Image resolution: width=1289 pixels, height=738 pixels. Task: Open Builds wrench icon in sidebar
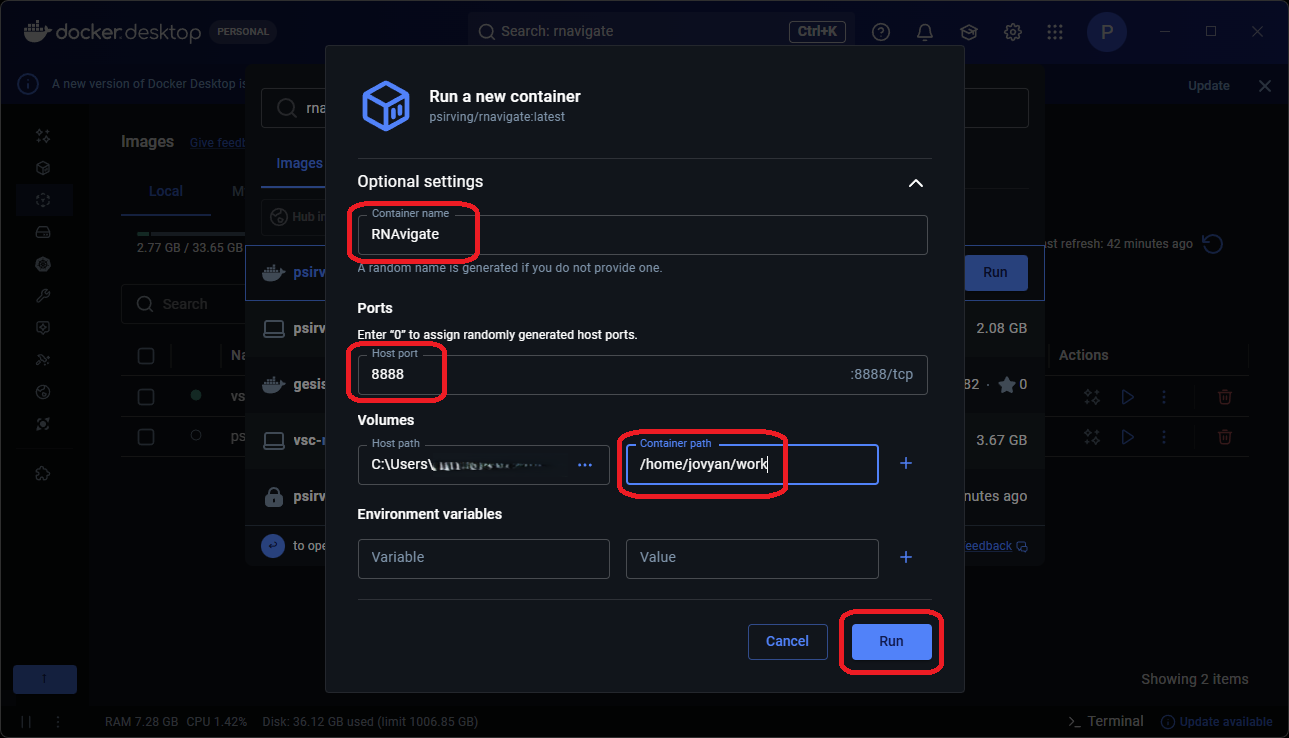click(43, 296)
